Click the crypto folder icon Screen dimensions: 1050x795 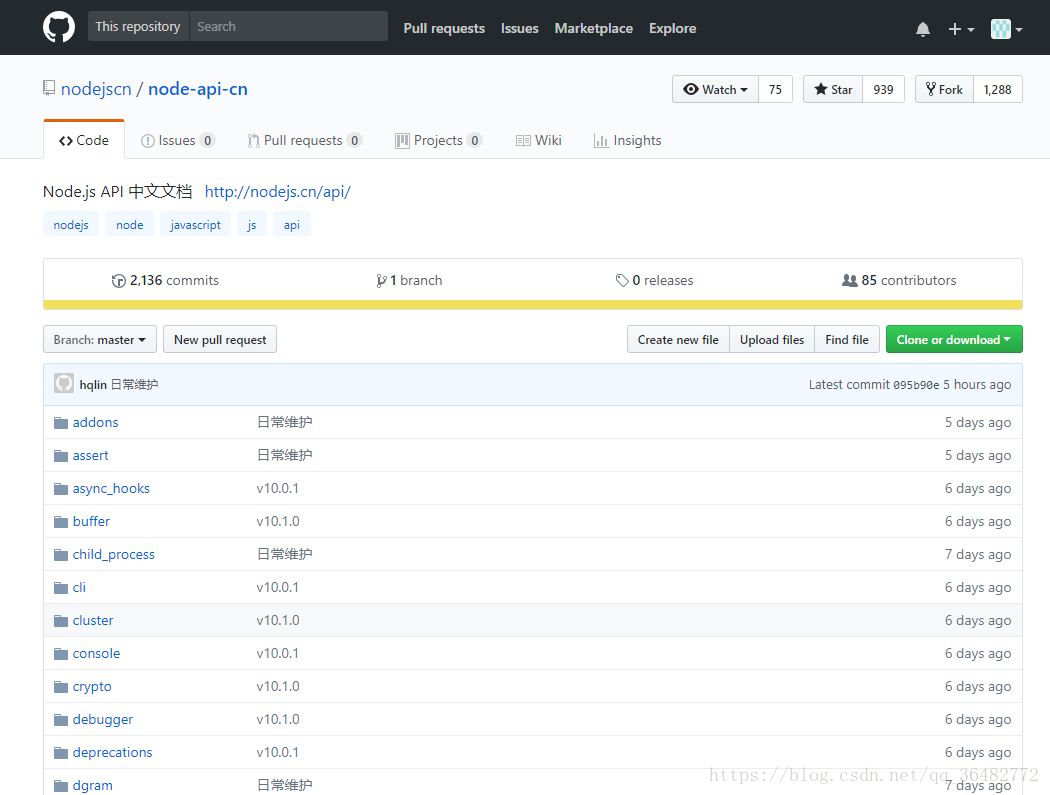tap(61, 686)
